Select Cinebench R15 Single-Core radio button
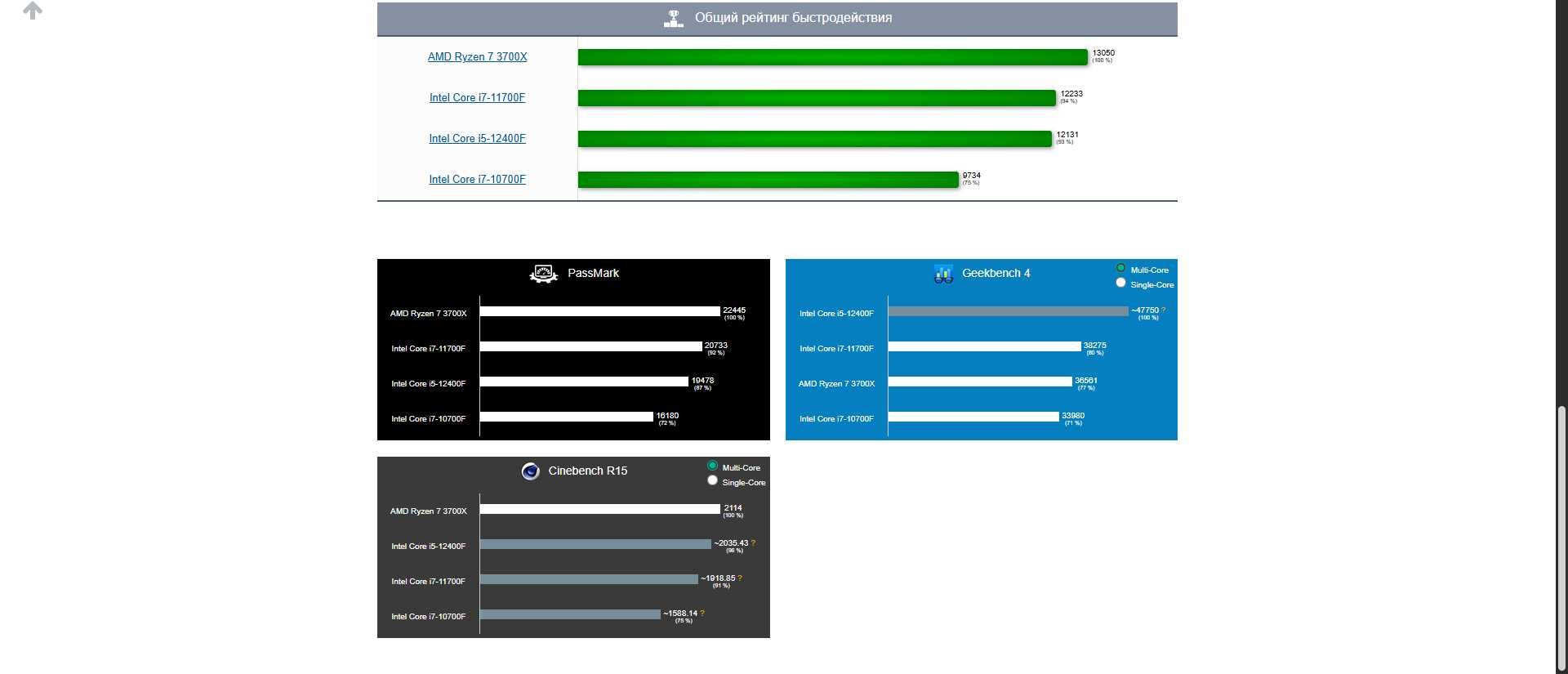The height and width of the screenshot is (674, 1568). (712, 480)
